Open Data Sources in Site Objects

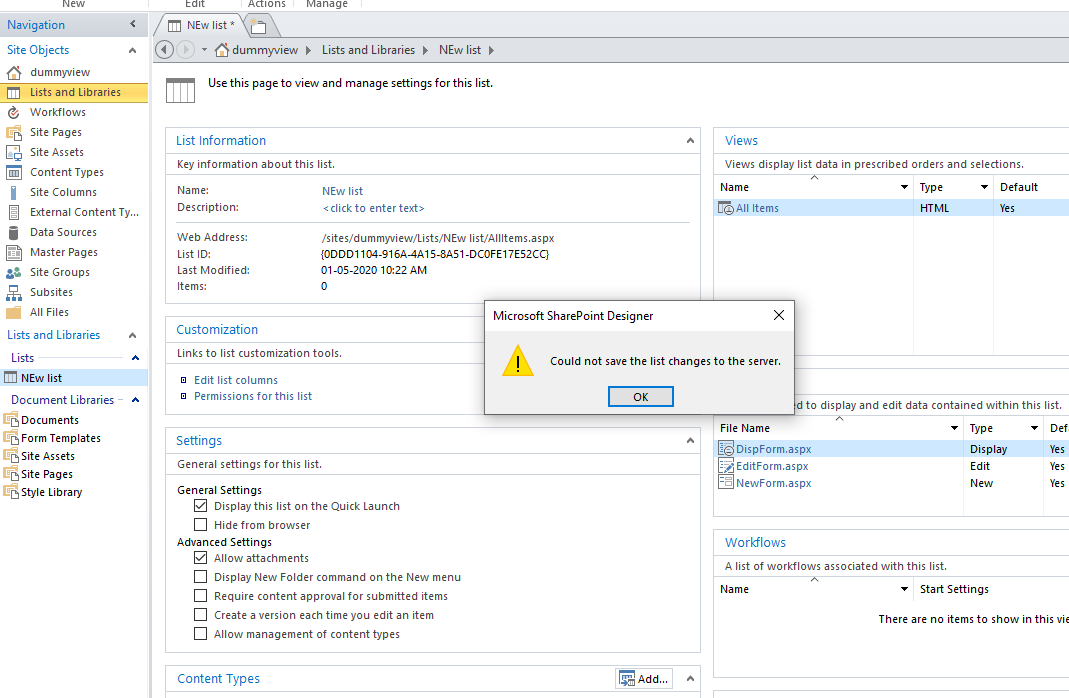(62, 231)
